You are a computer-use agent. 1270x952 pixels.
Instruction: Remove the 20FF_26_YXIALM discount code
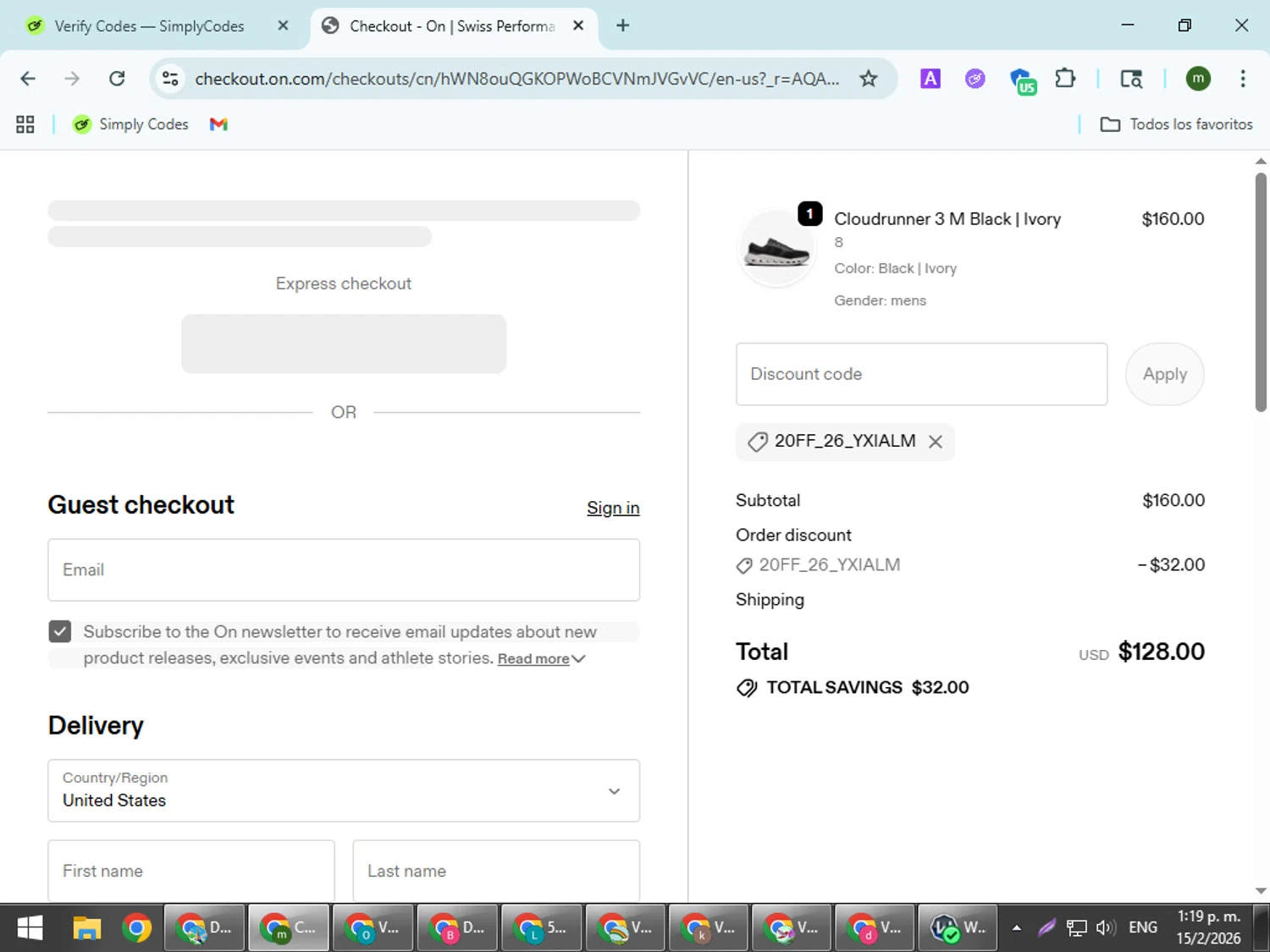tap(936, 442)
